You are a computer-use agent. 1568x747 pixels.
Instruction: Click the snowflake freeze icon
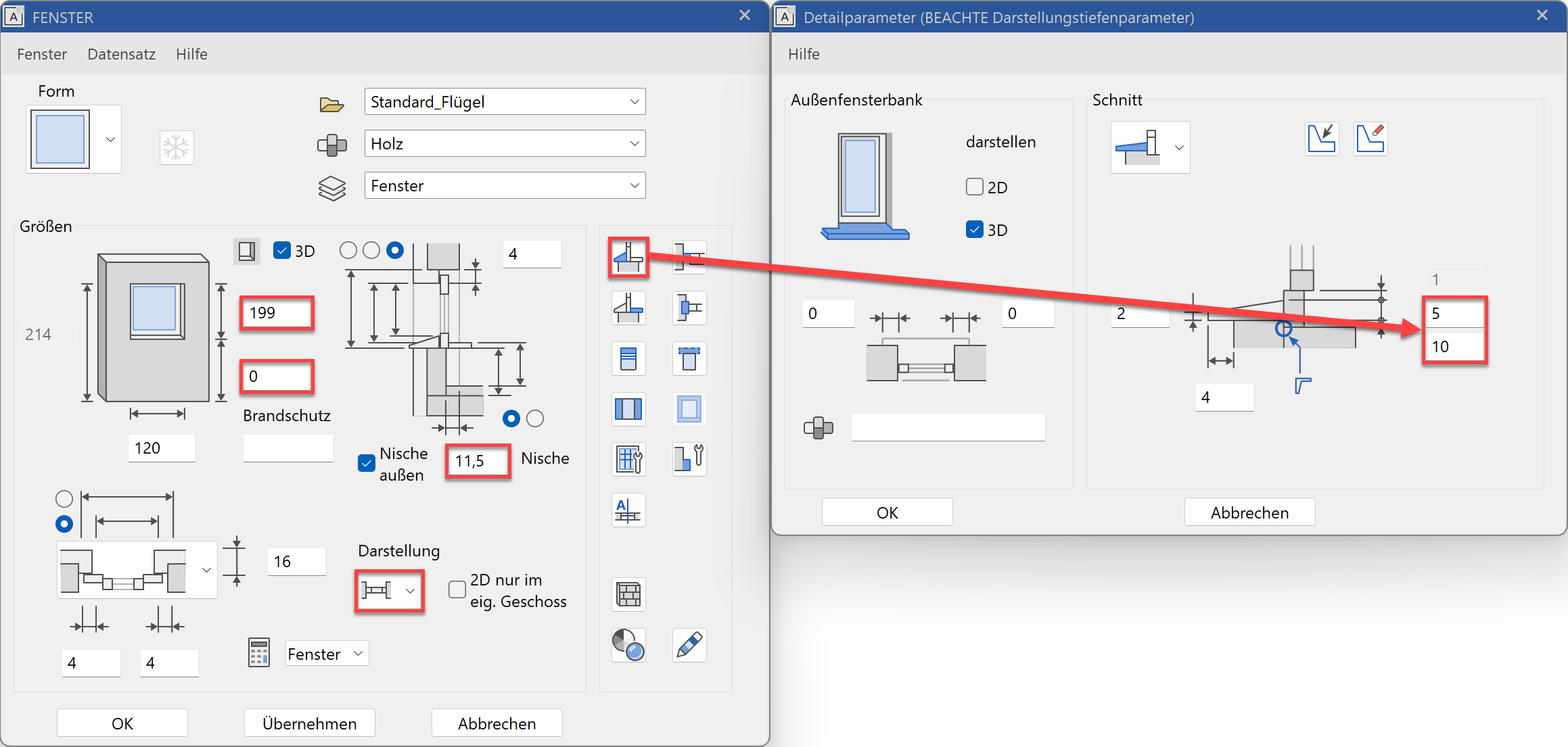coord(177,147)
